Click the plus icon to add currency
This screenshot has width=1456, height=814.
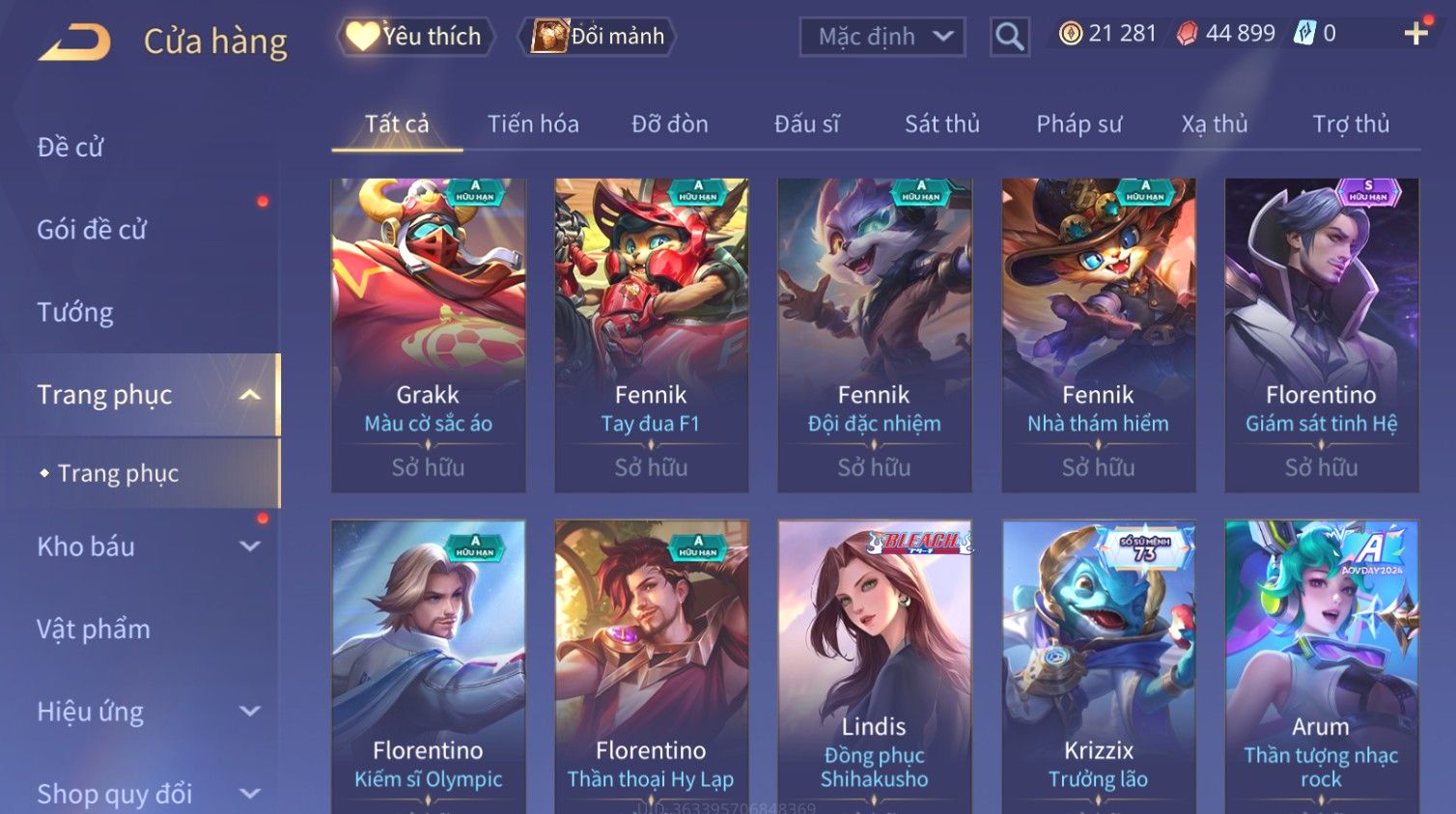(1416, 34)
